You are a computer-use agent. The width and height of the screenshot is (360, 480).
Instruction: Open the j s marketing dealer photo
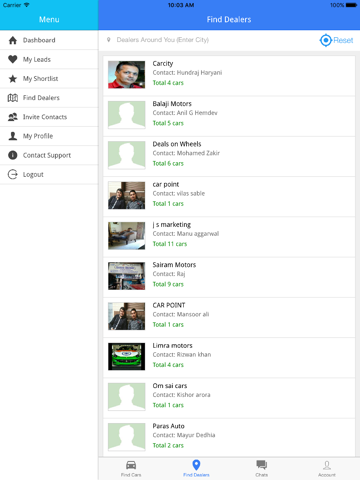[x=126, y=236]
